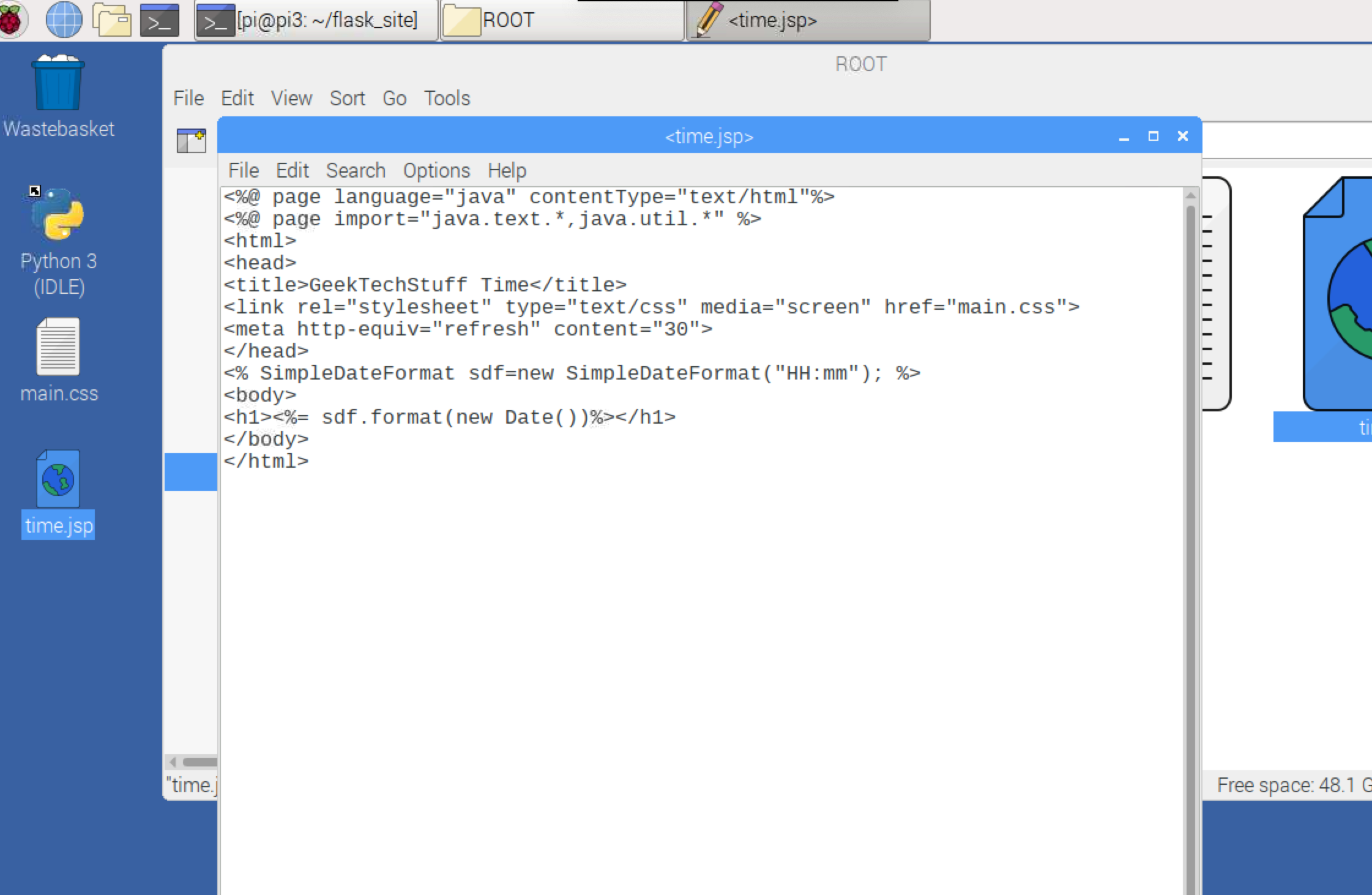
Task: Launch the terminal from the taskbar
Action: 159,21
